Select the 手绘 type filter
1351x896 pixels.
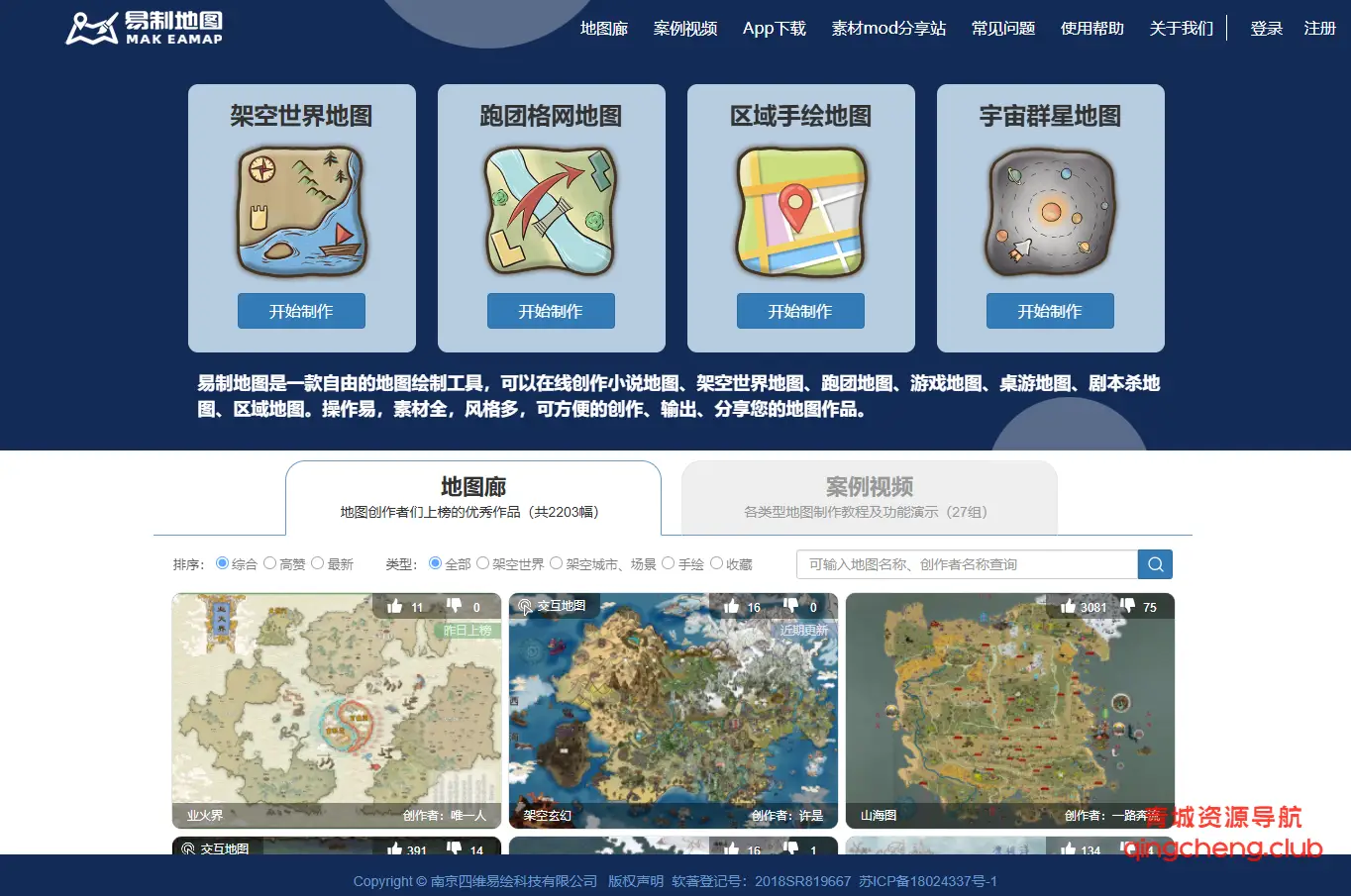click(x=668, y=563)
